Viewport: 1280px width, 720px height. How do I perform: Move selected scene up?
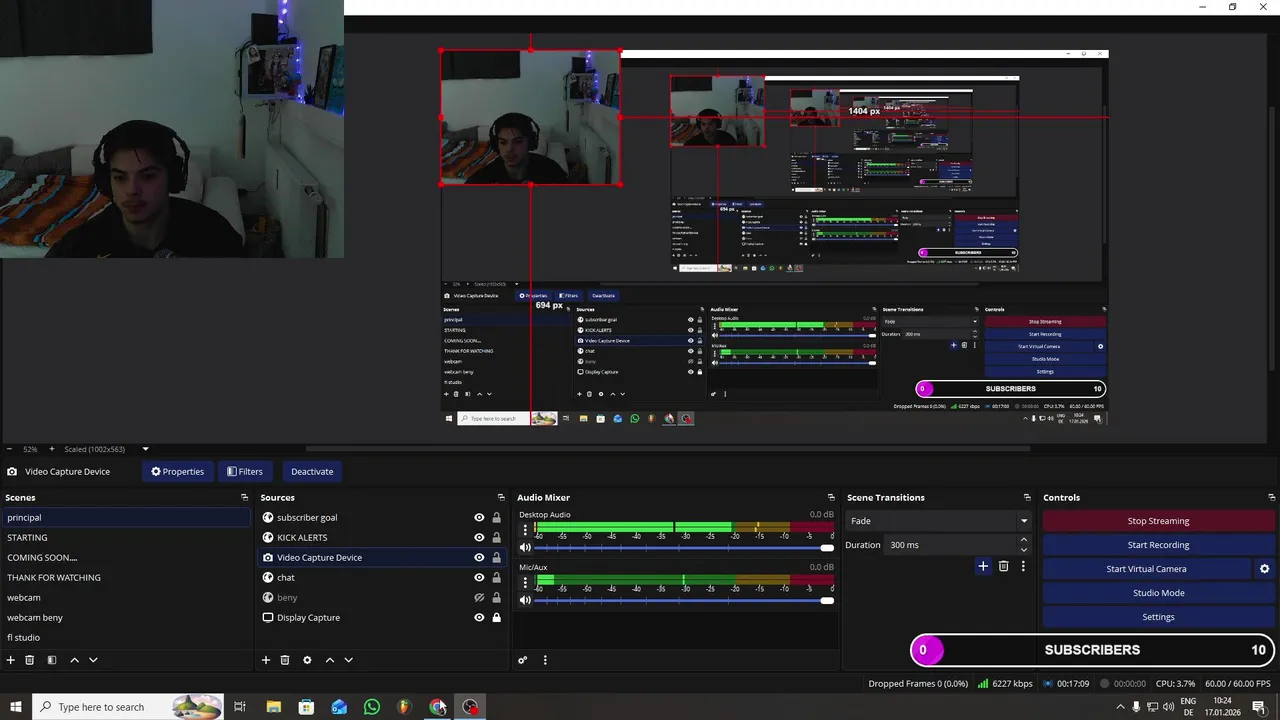74,660
